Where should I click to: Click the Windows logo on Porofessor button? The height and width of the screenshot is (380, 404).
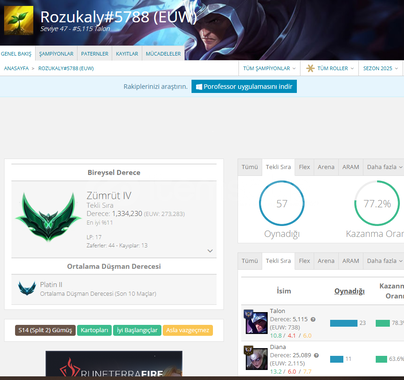199,87
